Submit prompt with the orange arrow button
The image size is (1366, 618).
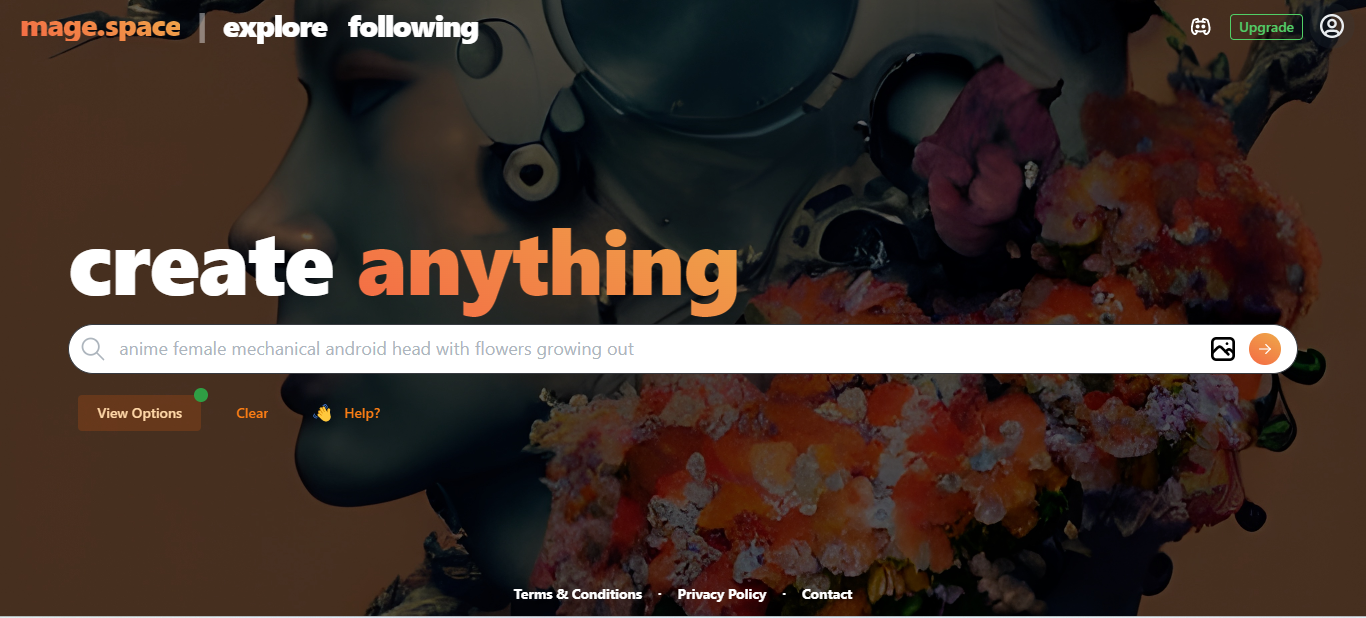(1265, 349)
